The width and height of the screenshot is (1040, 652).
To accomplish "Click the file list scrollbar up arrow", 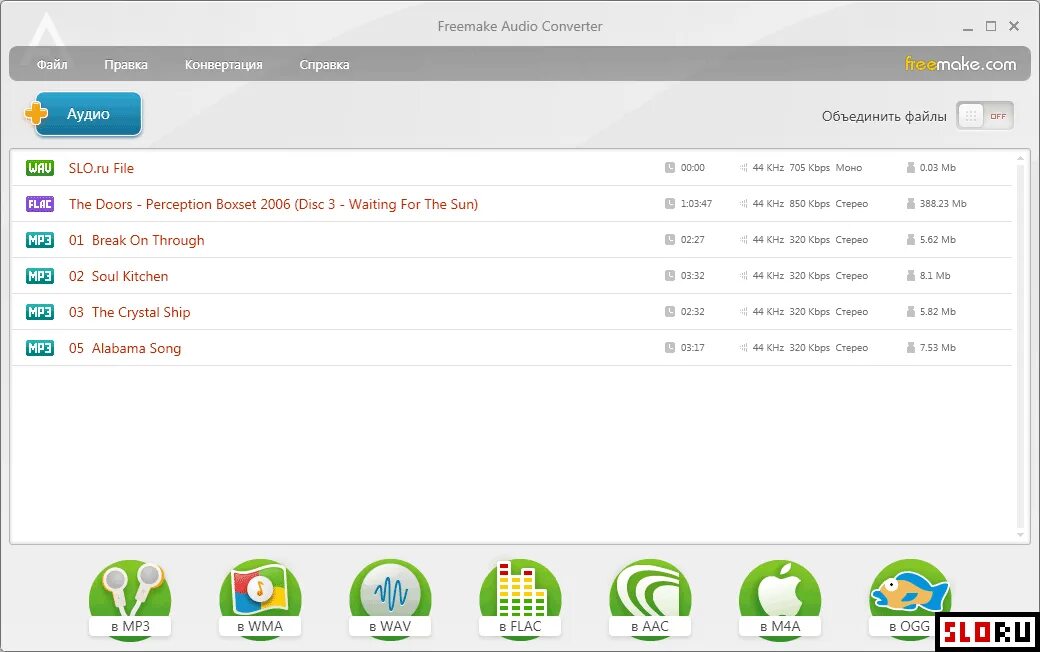I will click(1021, 159).
